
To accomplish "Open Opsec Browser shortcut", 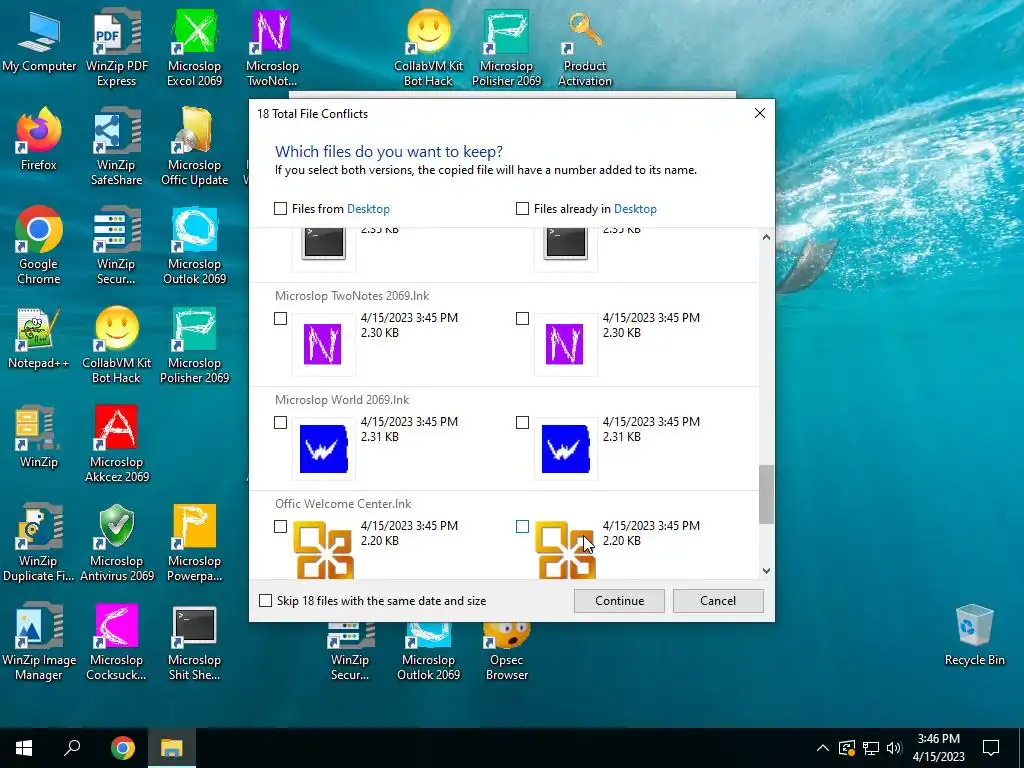I will point(507,652).
